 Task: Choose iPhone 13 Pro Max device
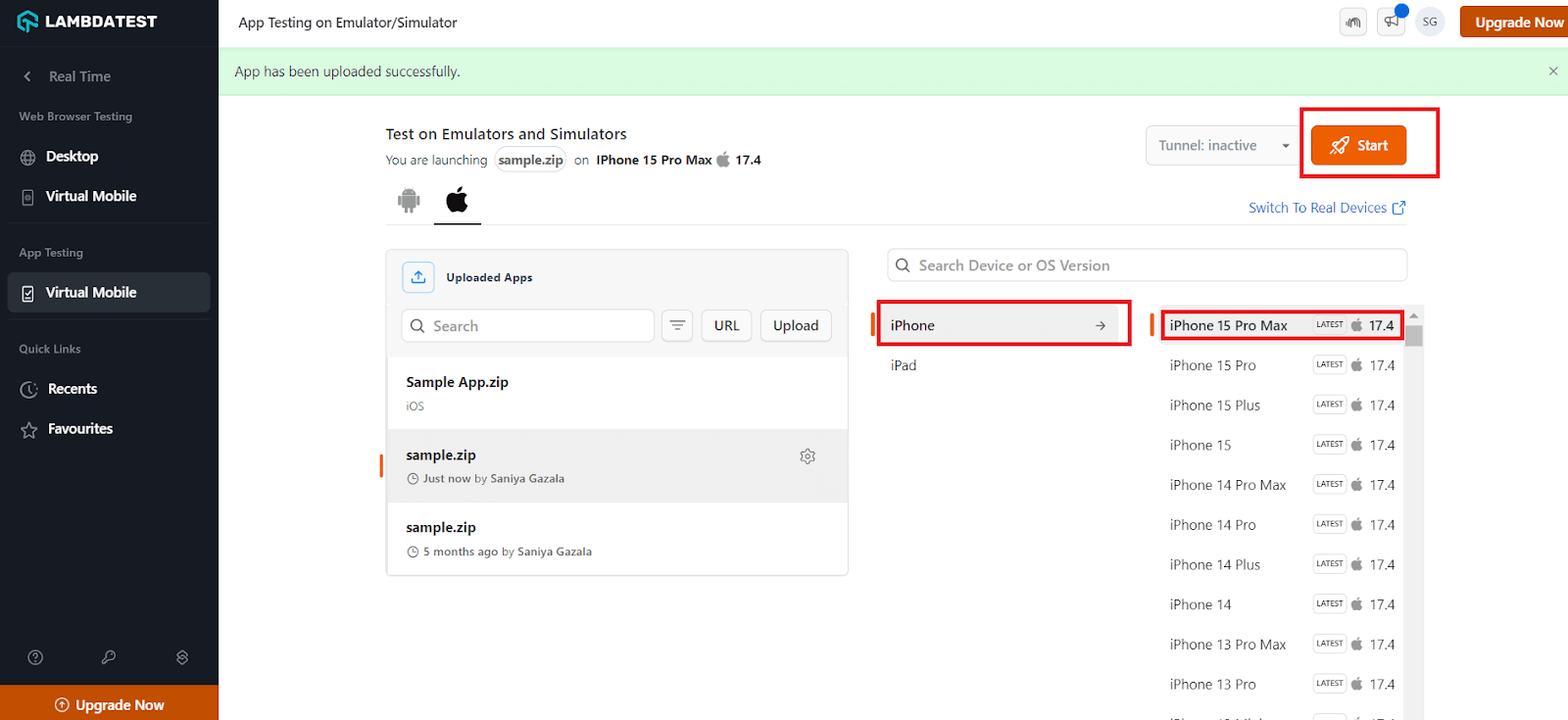(1282, 645)
